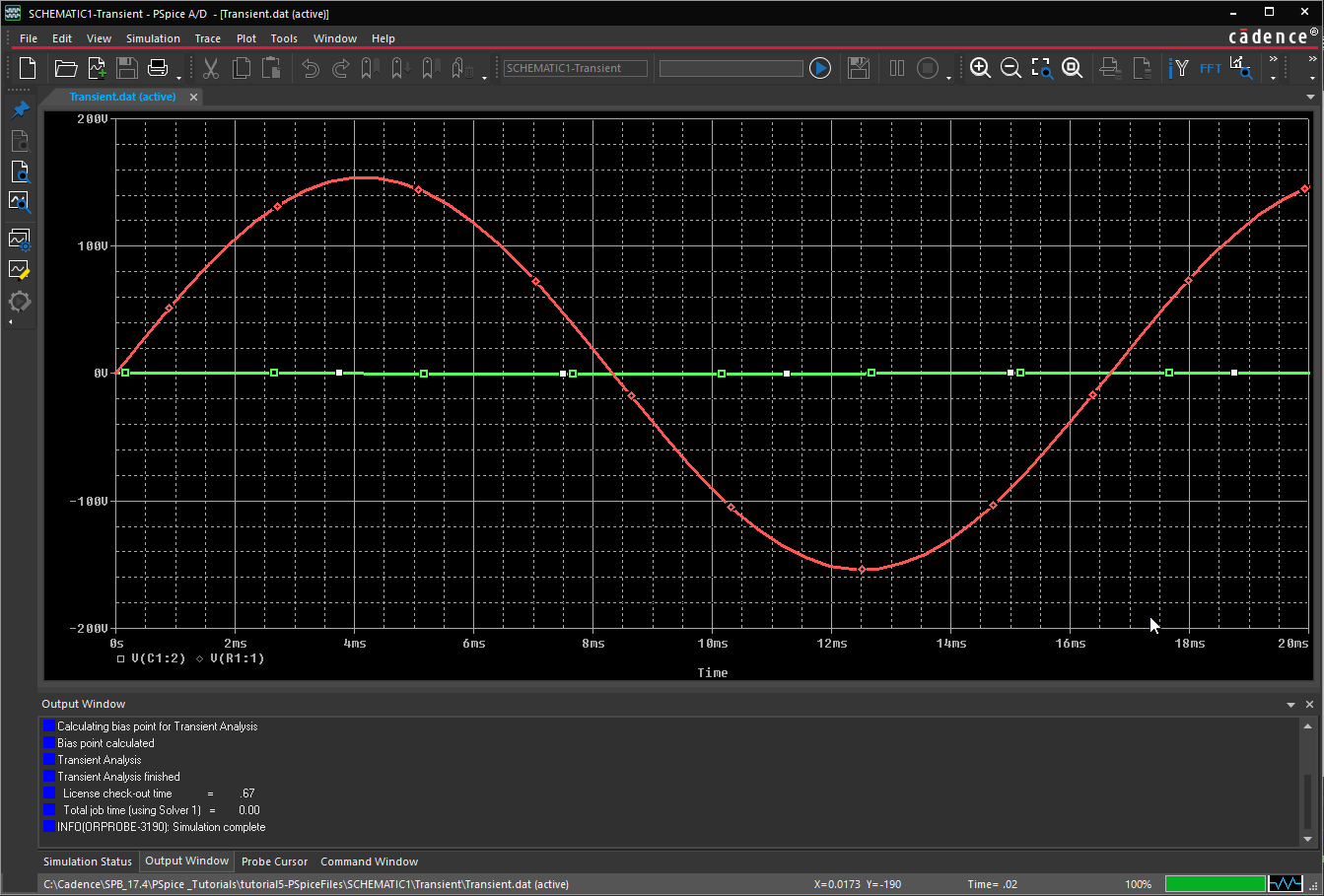Select the Simulation Status tab
The height and width of the screenshot is (896, 1324).
point(87,861)
